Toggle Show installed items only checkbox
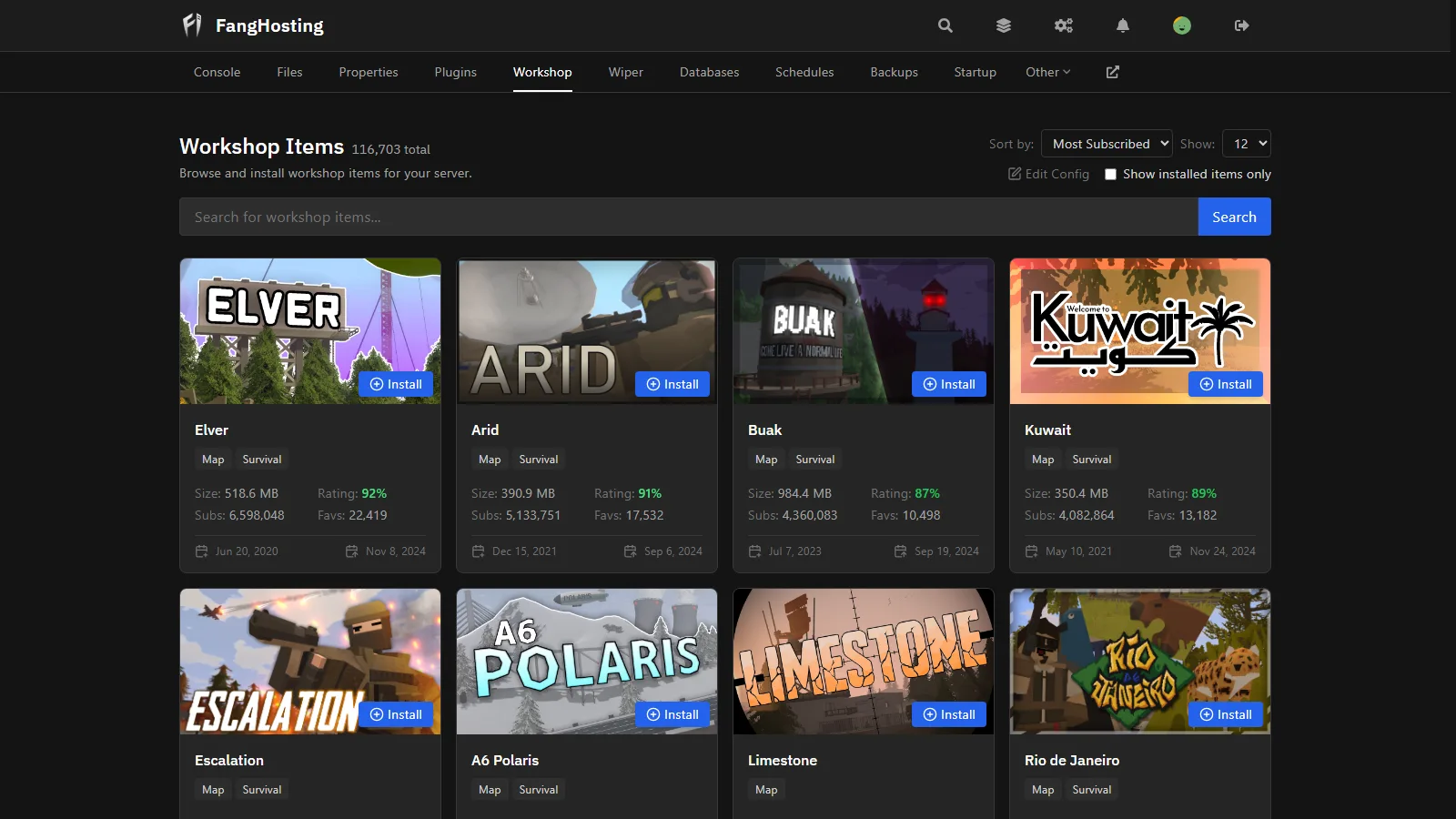The width and height of the screenshot is (1456, 819). (1110, 174)
